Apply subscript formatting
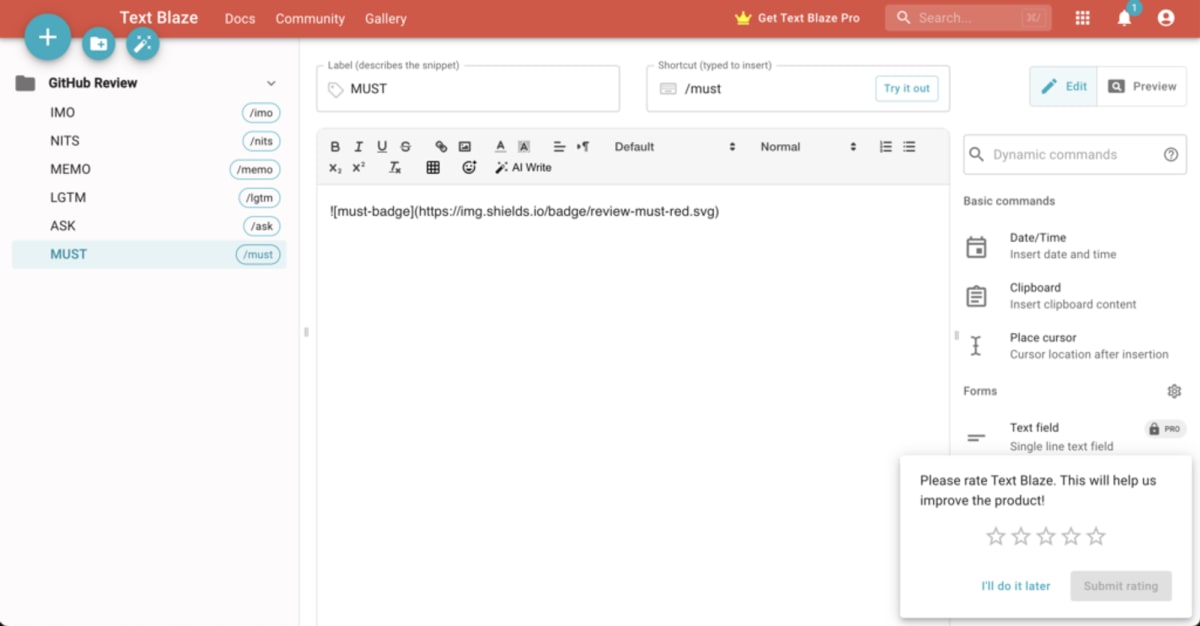This screenshot has width=1200, height=626. point(335,168)
